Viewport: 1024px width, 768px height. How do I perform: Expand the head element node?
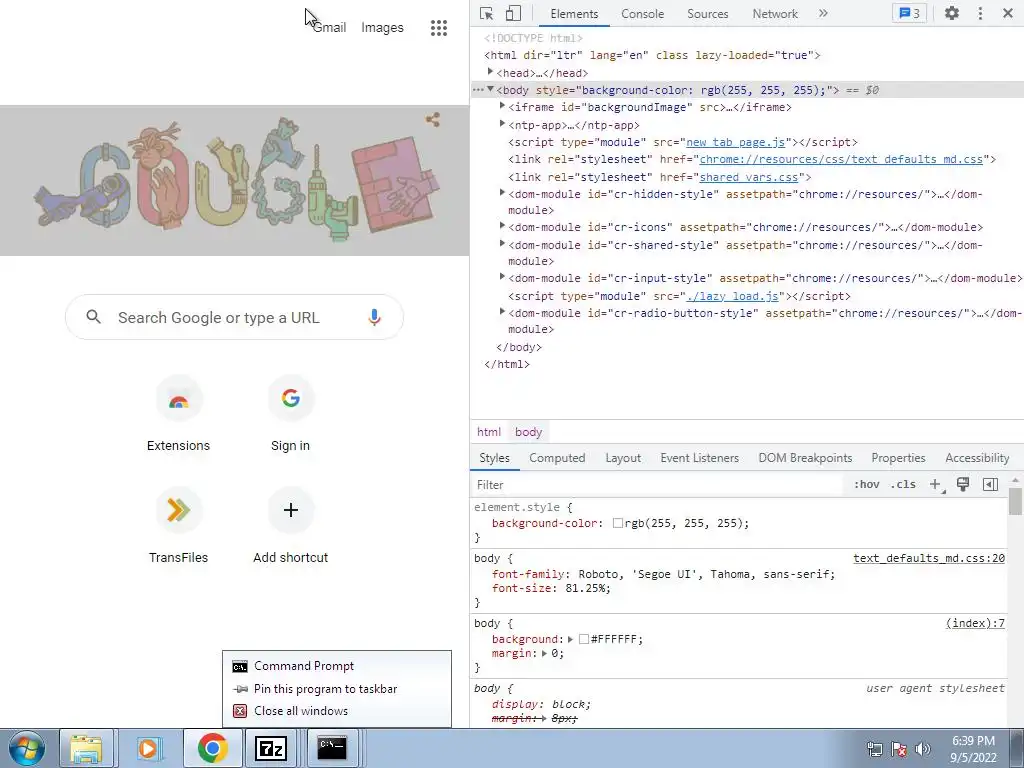(490, 72)
